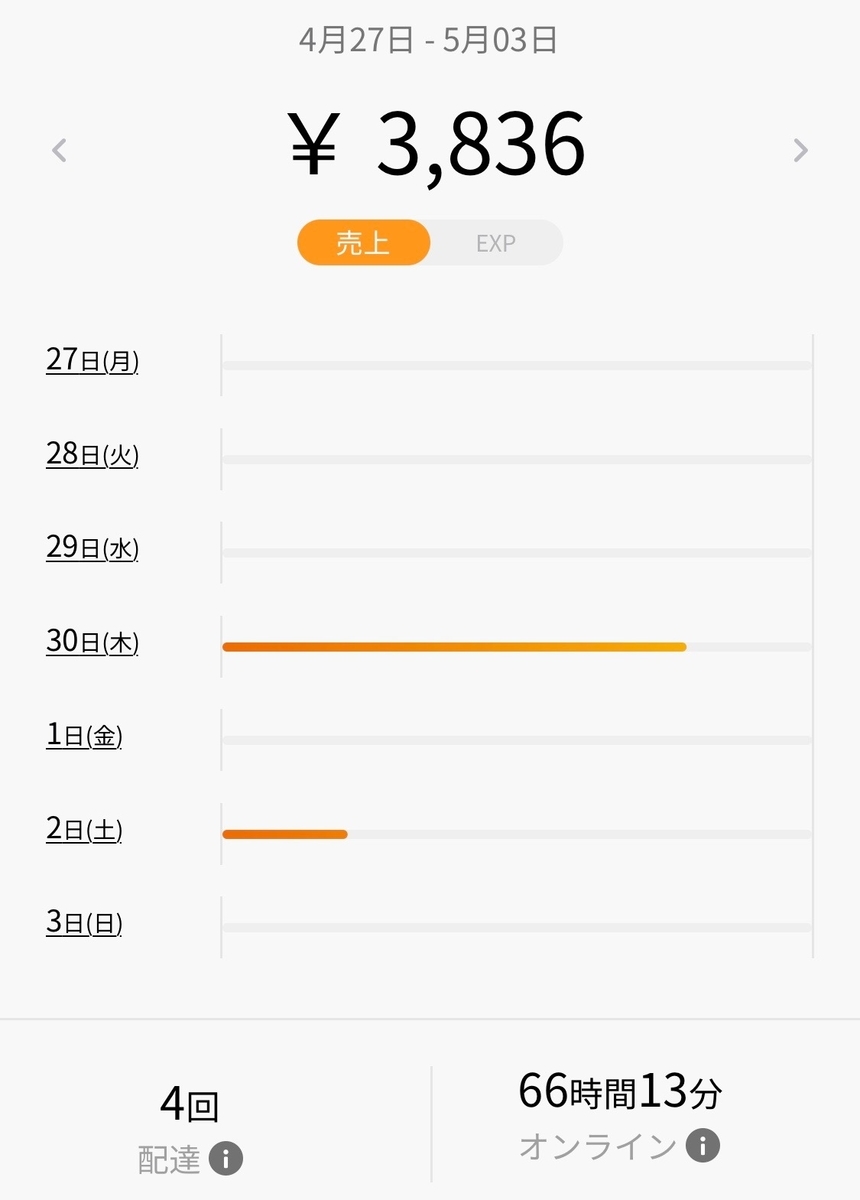Open info icon next to オンライン
The height and width of the screenshot is (1200, 860).
pyautogui.click(x=703, y=1145)
